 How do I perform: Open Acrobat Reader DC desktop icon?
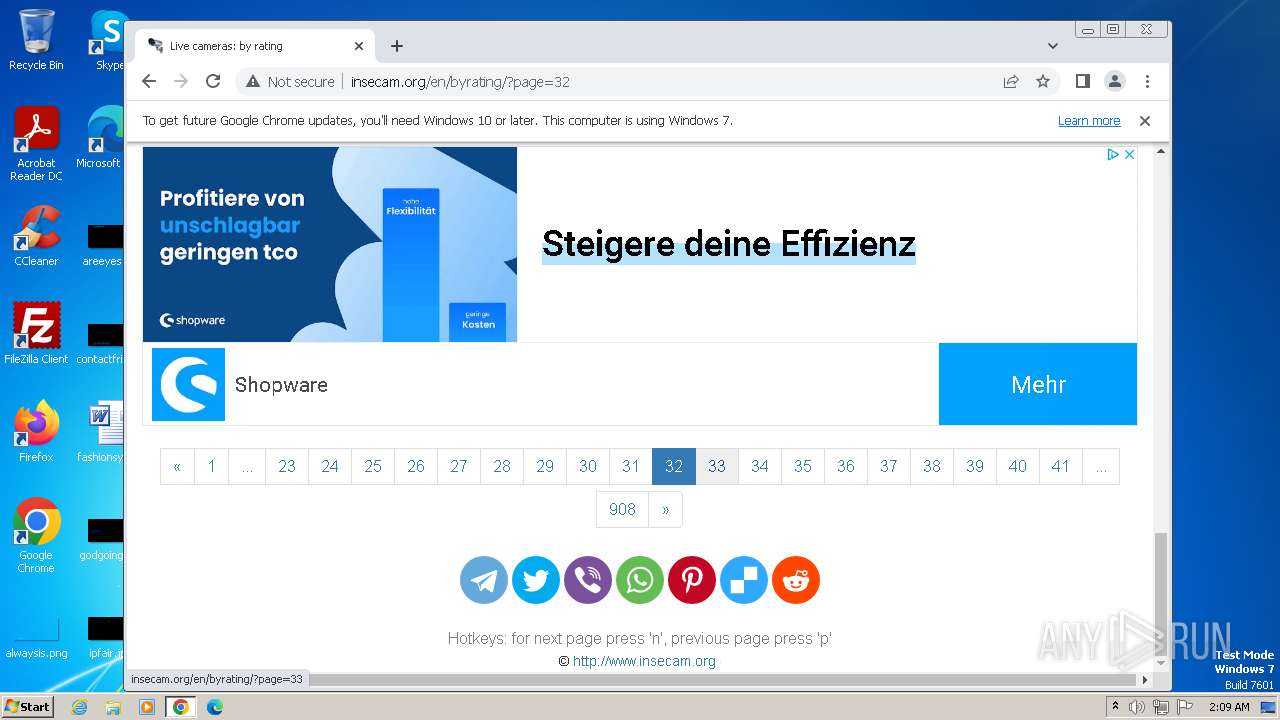click(x=36, y=145)
